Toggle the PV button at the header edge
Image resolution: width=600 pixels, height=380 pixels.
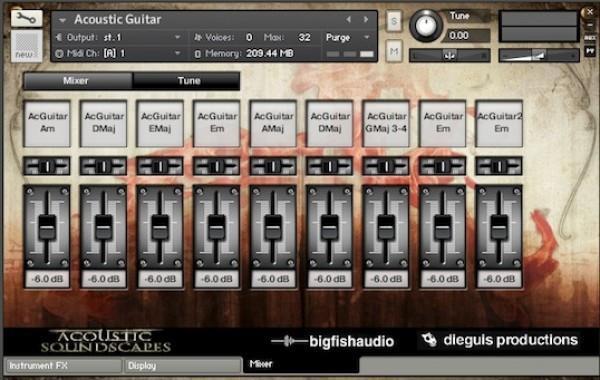tap(590, 51)
